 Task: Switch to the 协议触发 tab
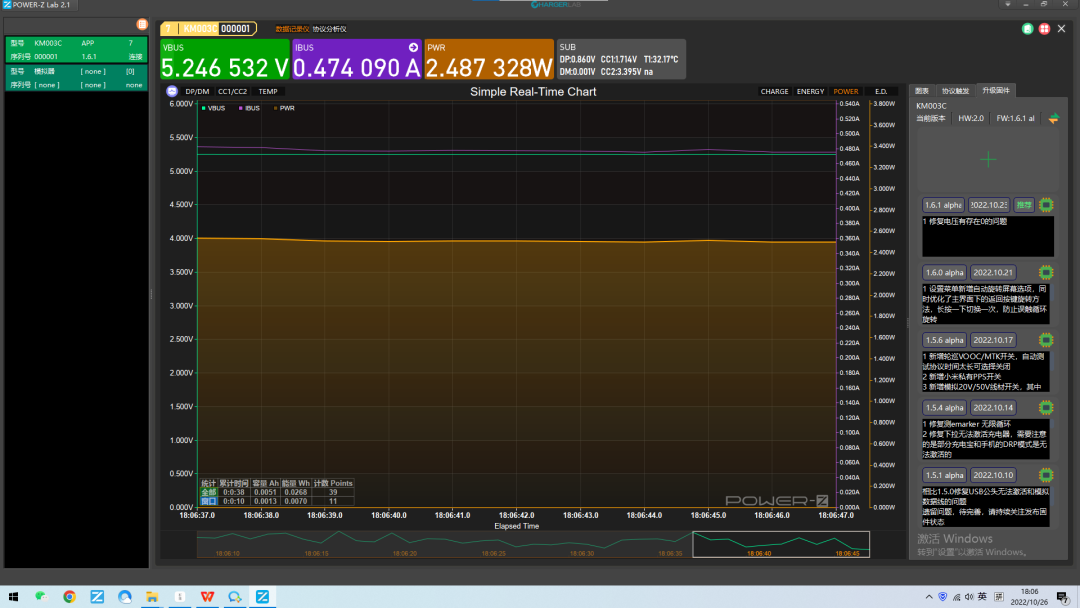pos(955,91)
